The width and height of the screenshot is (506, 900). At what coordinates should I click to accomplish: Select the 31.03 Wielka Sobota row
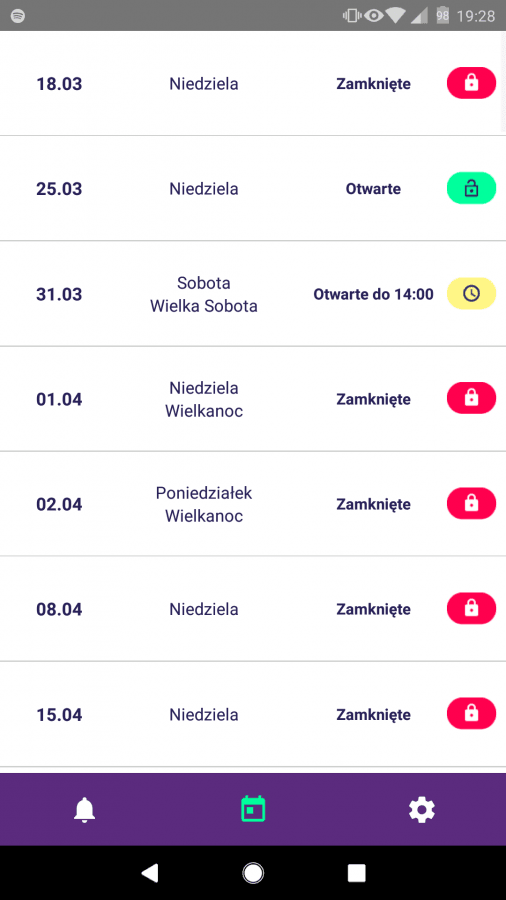coord(253,294)
